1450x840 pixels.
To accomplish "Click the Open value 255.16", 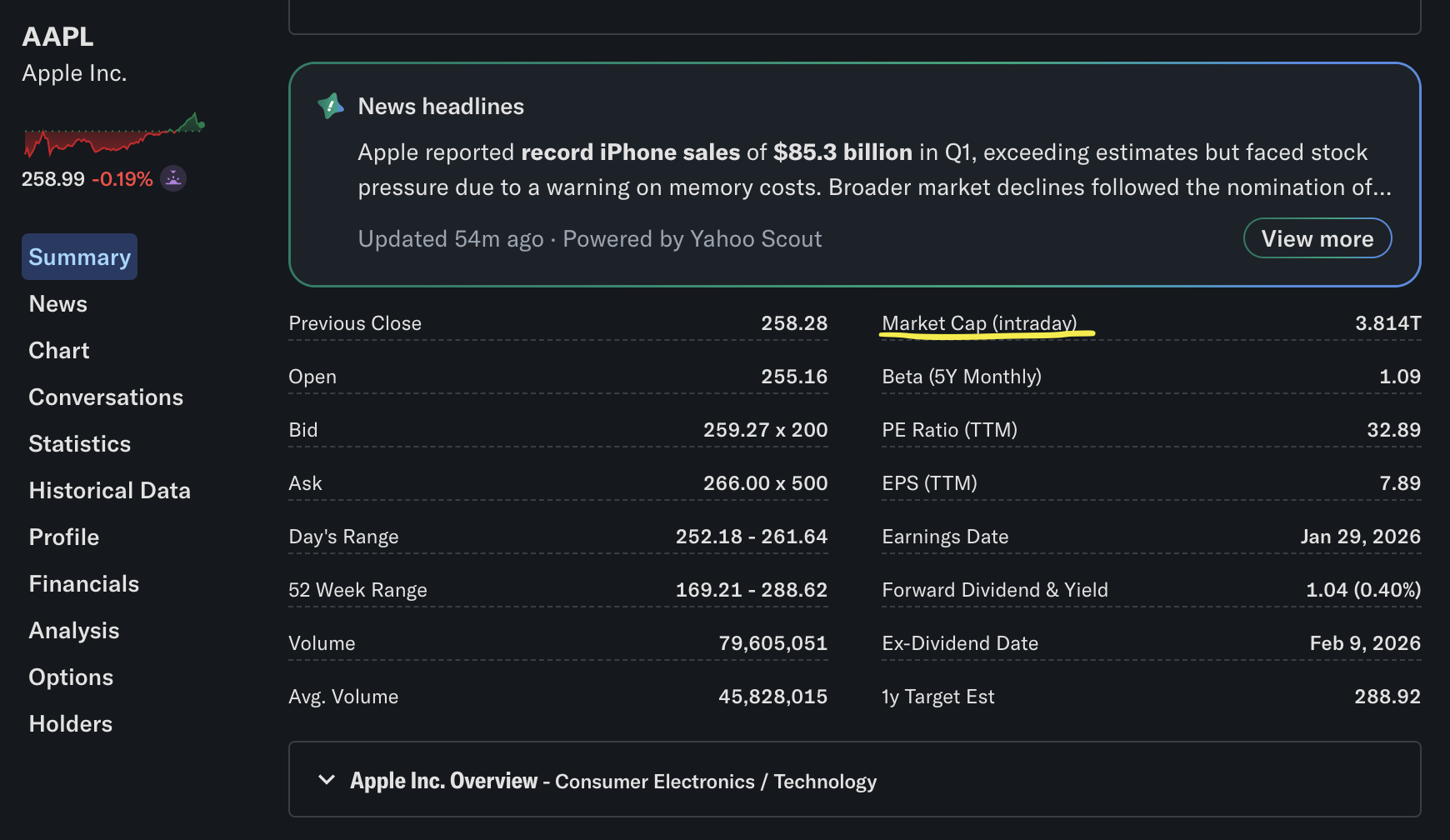I will [x=794, y=377].
